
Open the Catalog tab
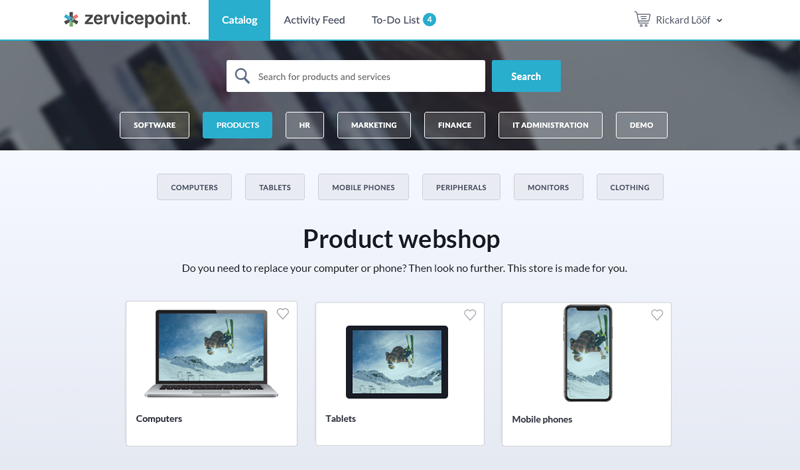coord(239,20)
